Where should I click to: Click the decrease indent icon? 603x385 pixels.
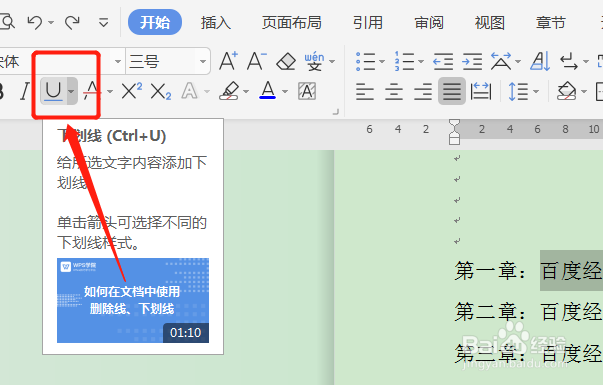tap(443, 61)
